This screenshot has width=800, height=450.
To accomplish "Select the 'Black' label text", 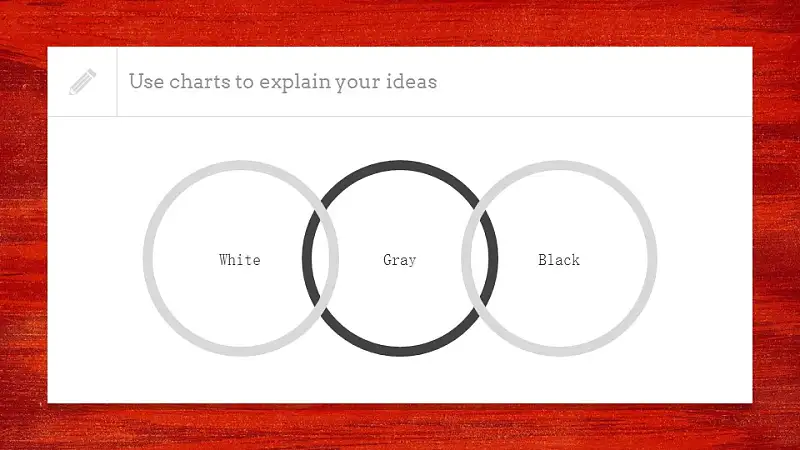I will (x=559, y=260).
